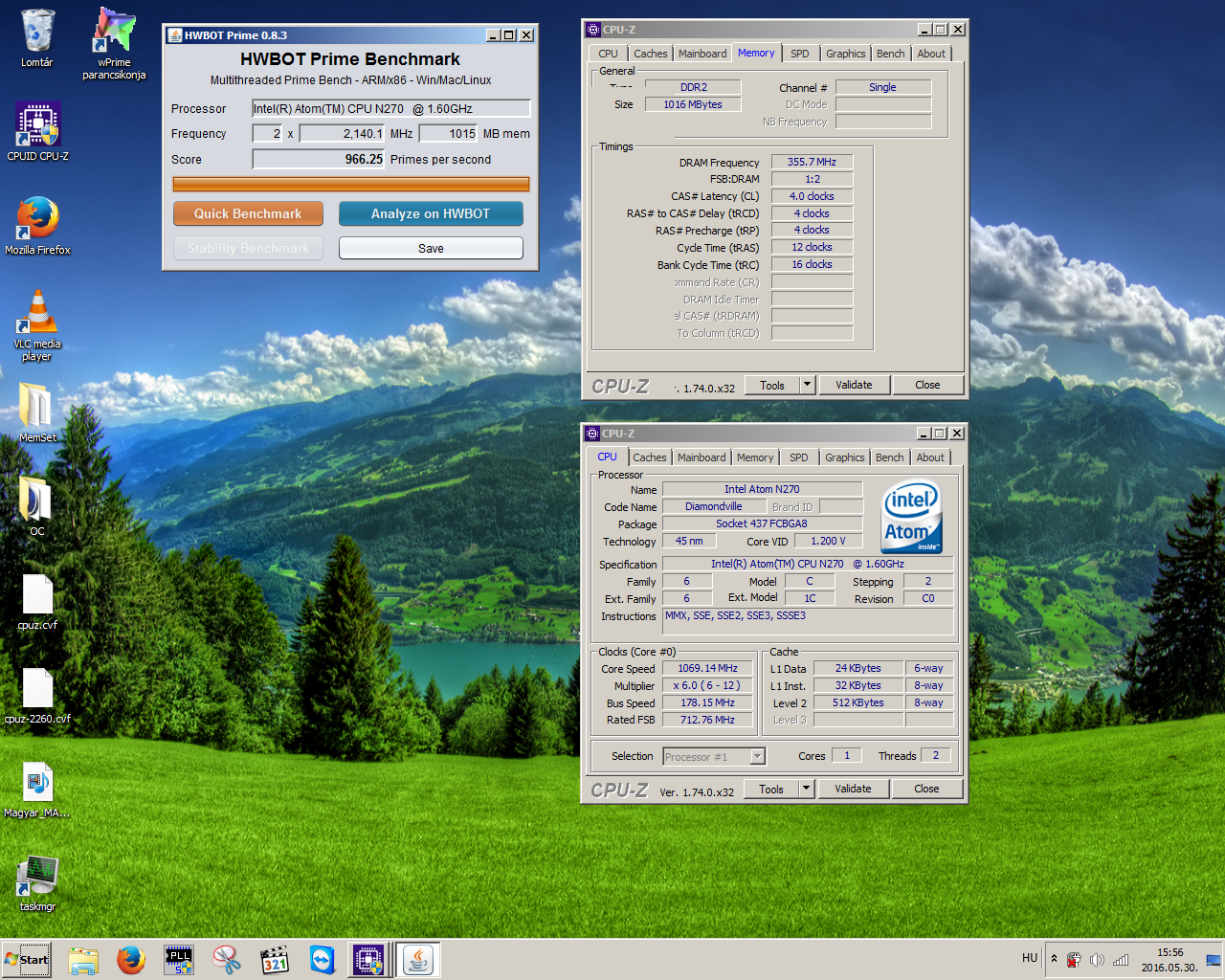Click Analyze on HWBOT button
The image size is (1225, 980).
tap(431, 213)
